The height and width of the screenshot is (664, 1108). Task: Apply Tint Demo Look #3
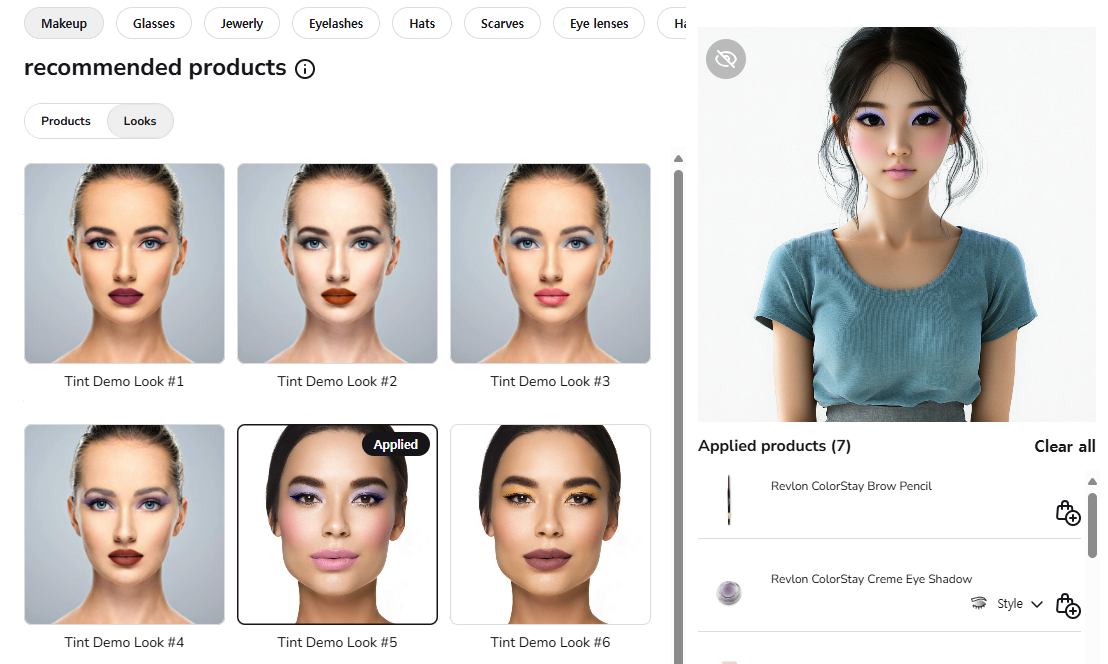550,263
